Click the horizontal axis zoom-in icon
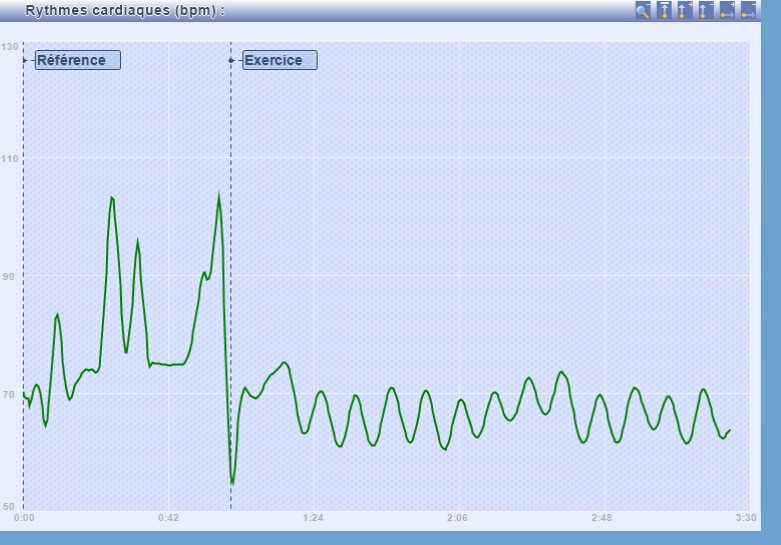781x545 pixels. [x=727, y=10]
